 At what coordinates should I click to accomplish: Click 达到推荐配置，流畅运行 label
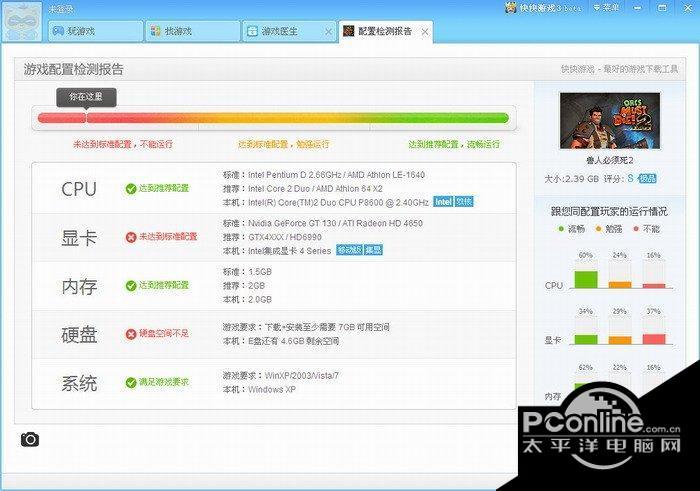pos(454,144)
